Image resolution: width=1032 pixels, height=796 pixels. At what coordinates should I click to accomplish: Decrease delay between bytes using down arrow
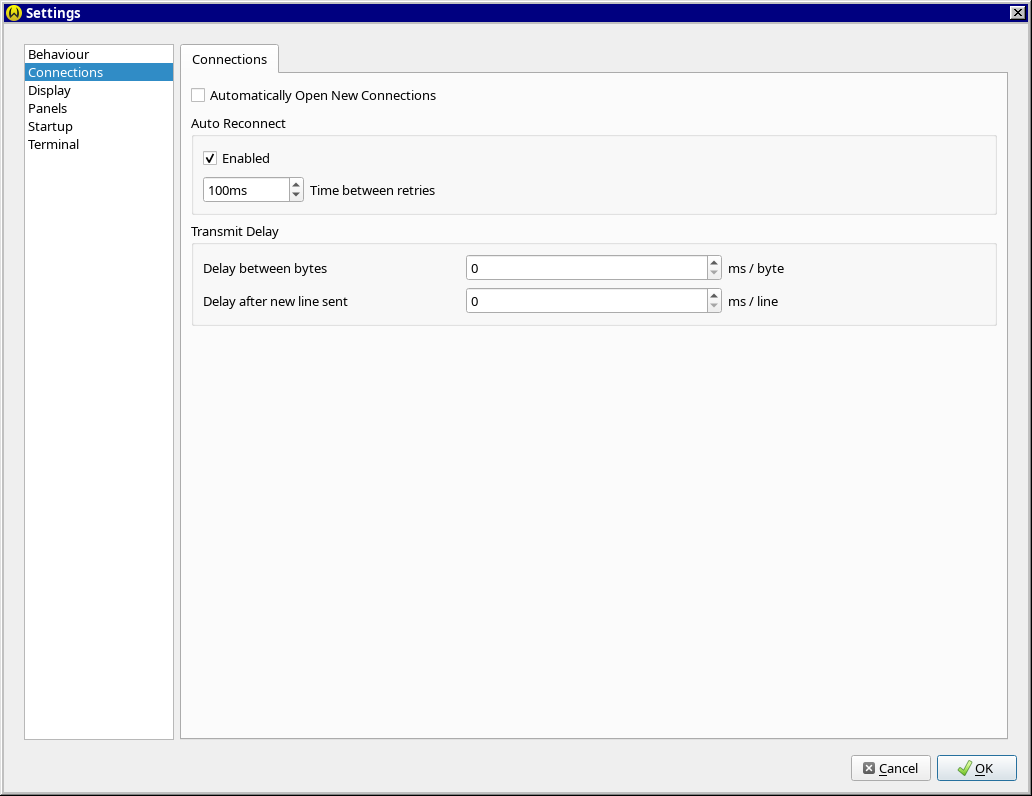click(714, 274)
